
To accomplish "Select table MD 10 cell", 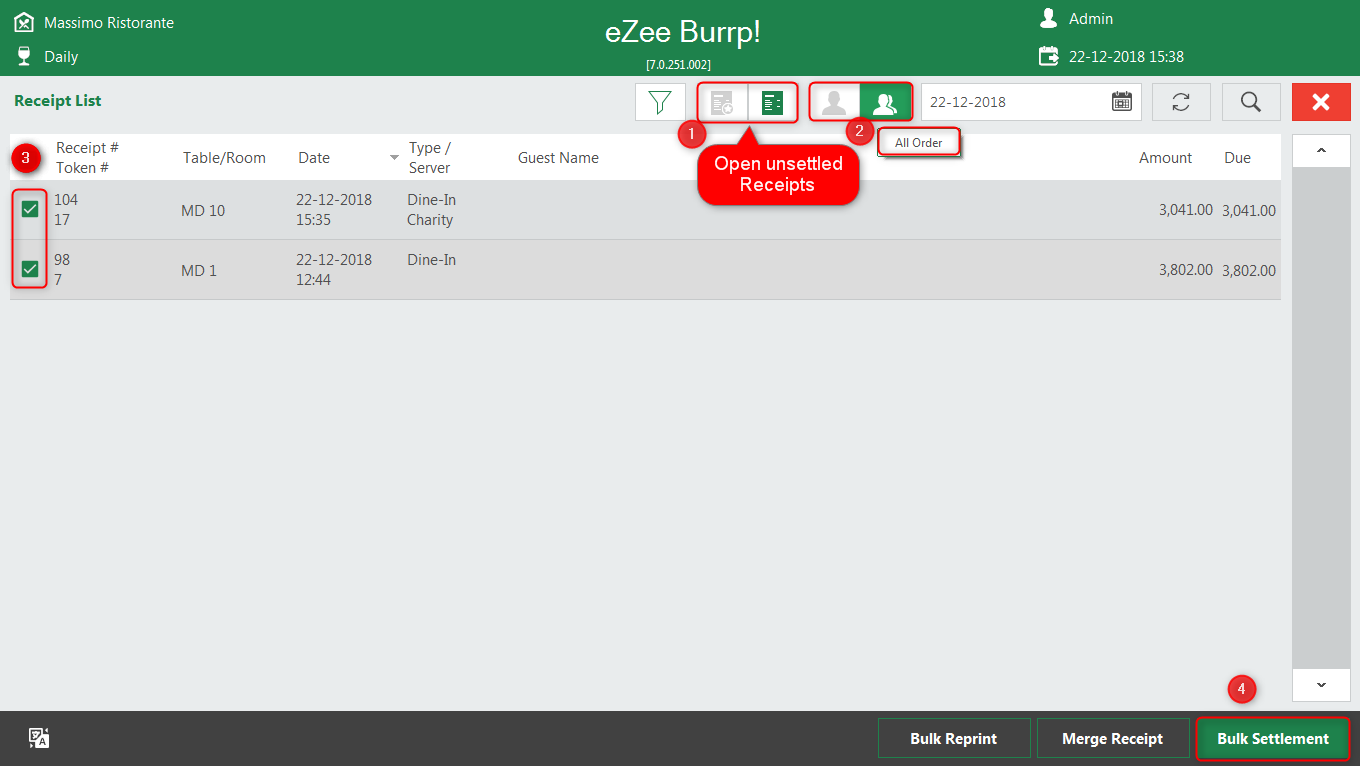I will [x=203, y=210].
